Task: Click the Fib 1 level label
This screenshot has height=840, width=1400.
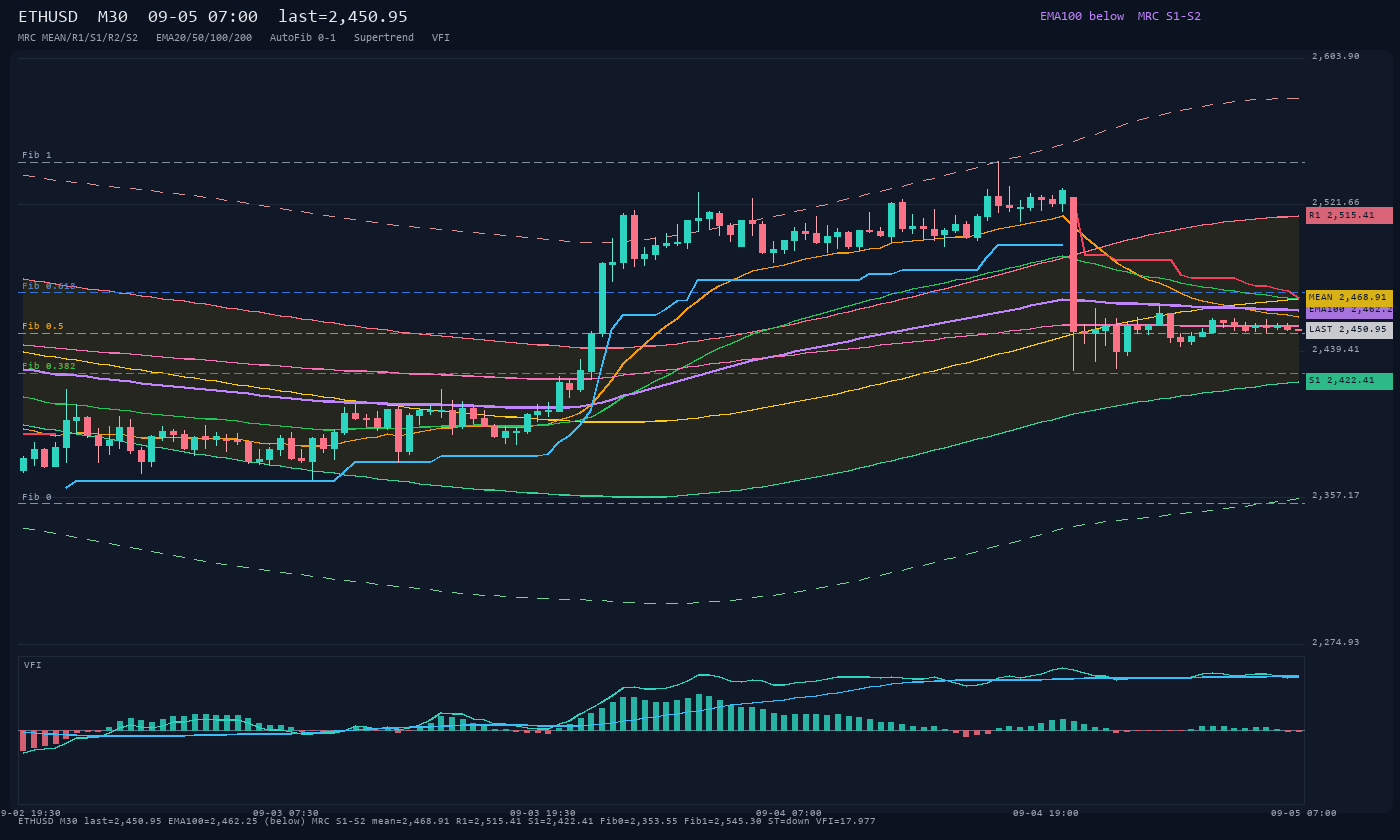Action: pos(37,155)
